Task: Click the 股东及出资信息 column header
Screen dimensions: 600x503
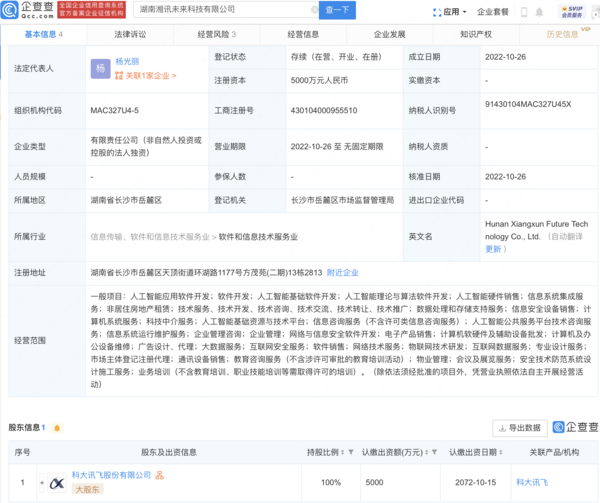Action: coord(169,453)
